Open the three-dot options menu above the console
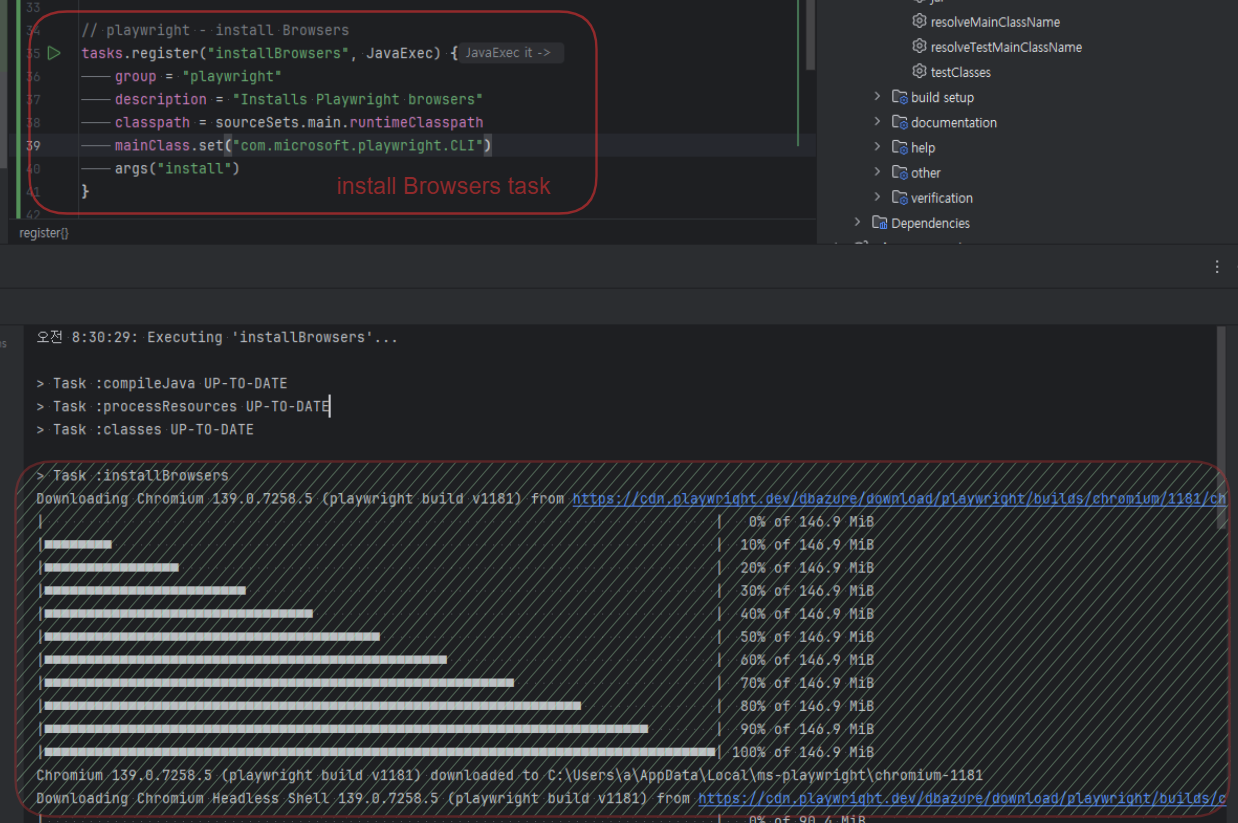This screenshot has height=823, width=1238. click(x=1217, y=267)
